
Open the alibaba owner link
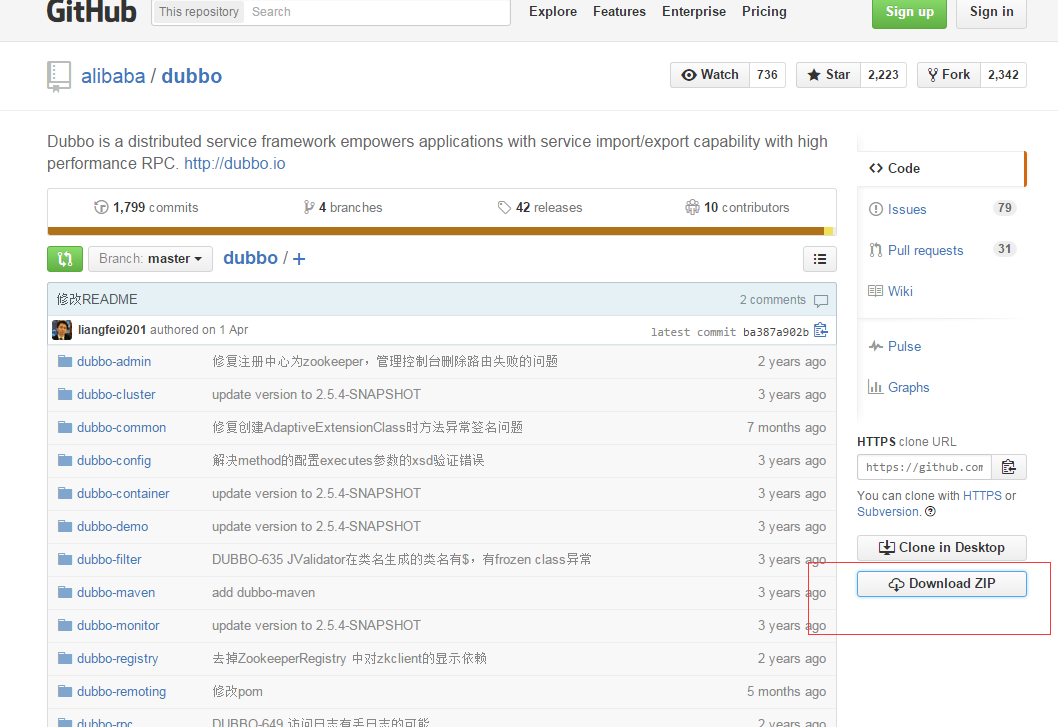(x=113, y=76)
